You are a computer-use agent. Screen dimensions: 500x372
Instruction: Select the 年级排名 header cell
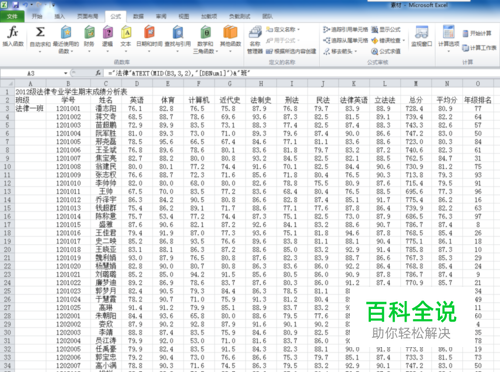478,100
